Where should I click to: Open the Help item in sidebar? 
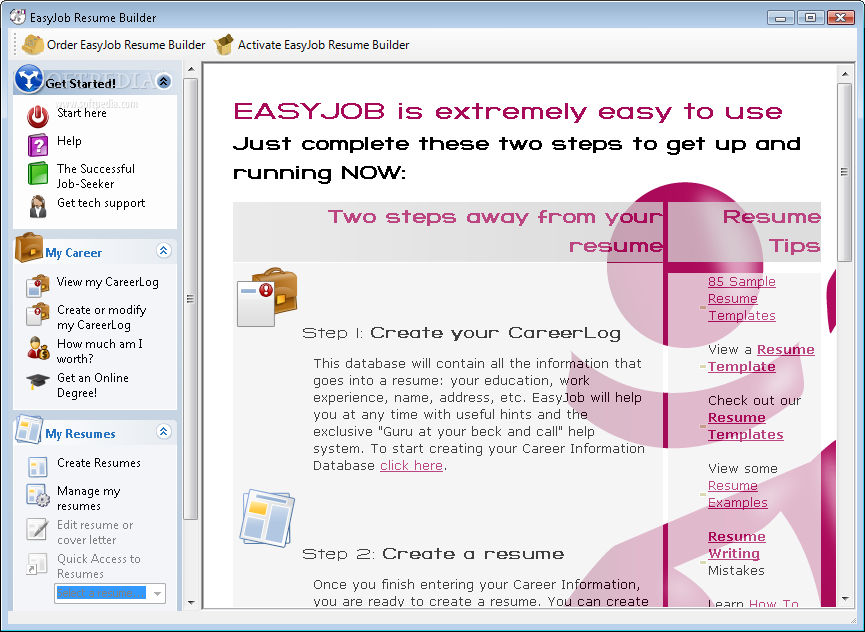(x=69, y=141)
